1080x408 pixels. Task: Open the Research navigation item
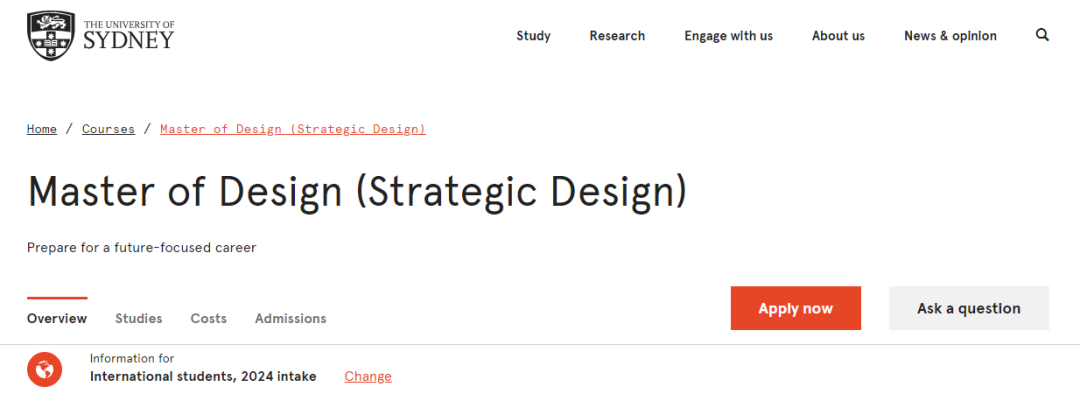[617, 36]
